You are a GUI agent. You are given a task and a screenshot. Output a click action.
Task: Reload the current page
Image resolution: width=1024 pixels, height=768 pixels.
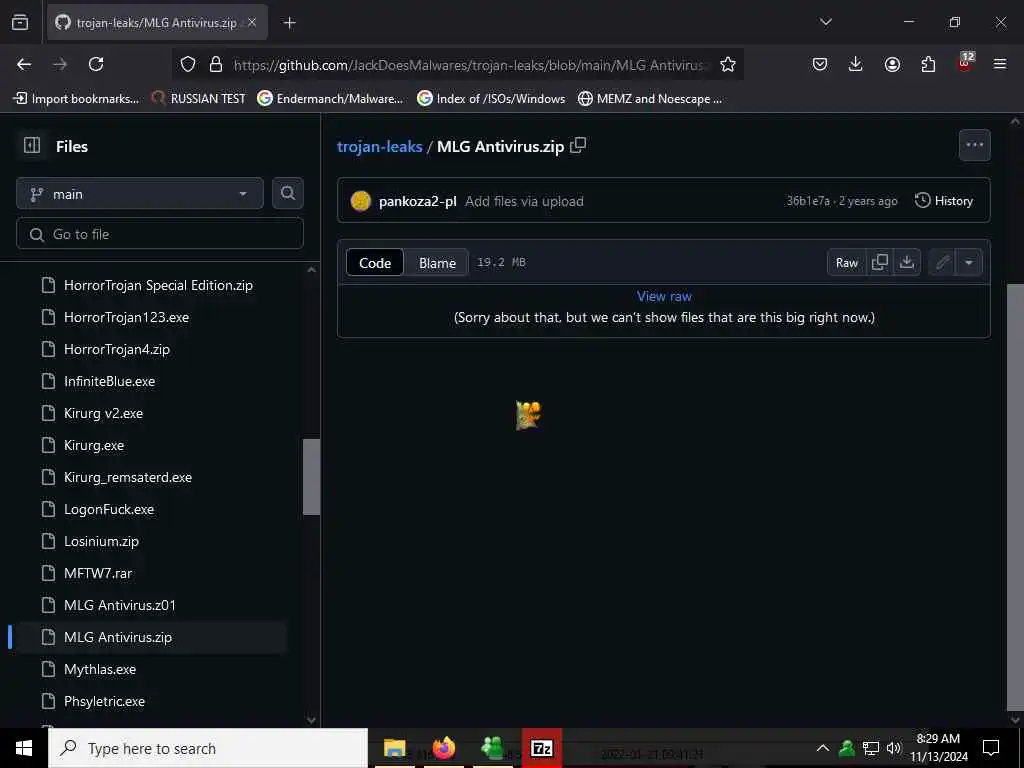click(96, 64)
